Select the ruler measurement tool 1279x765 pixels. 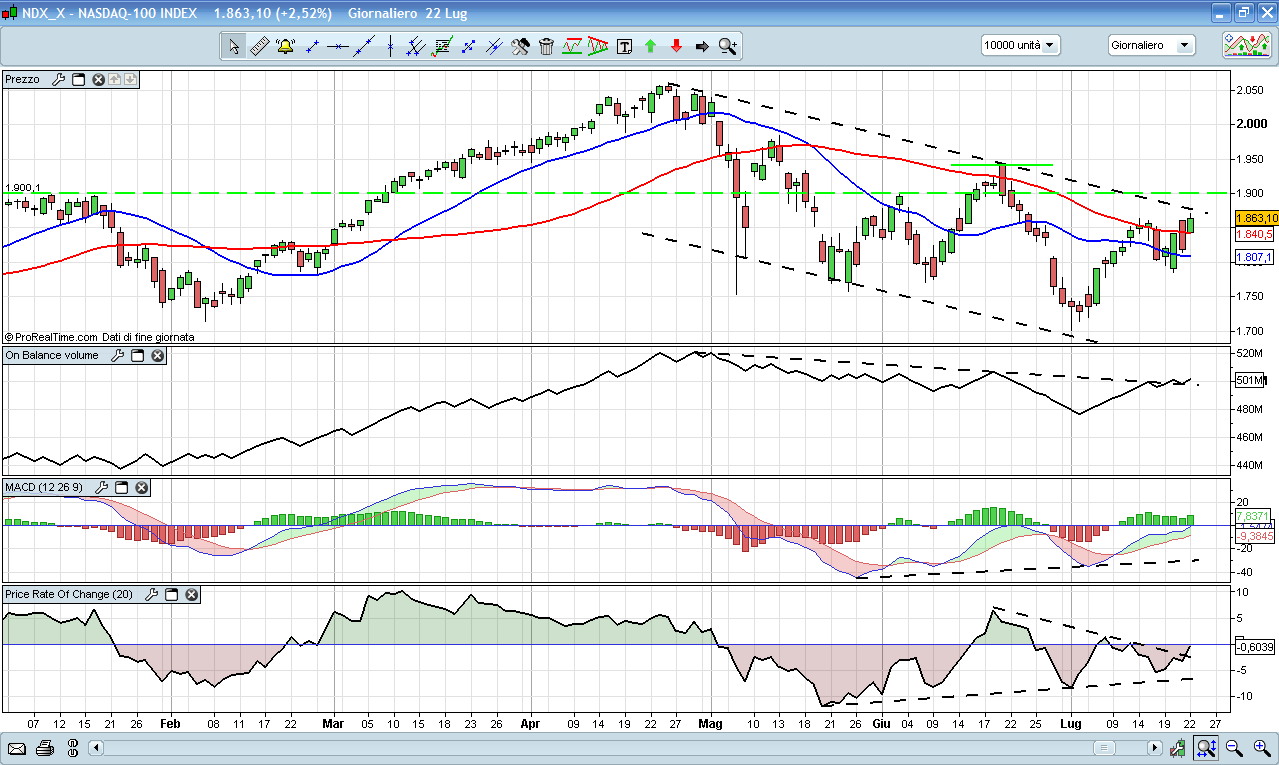259,46
